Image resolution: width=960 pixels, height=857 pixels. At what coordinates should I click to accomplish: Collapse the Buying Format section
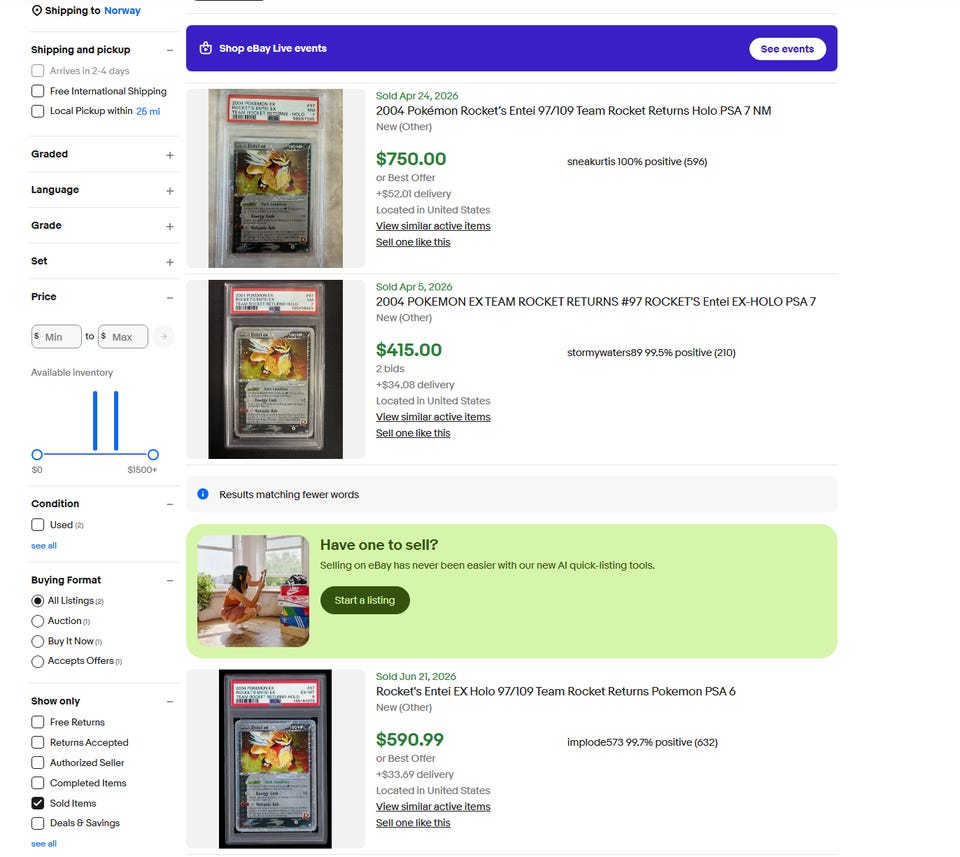coord(170,580)
